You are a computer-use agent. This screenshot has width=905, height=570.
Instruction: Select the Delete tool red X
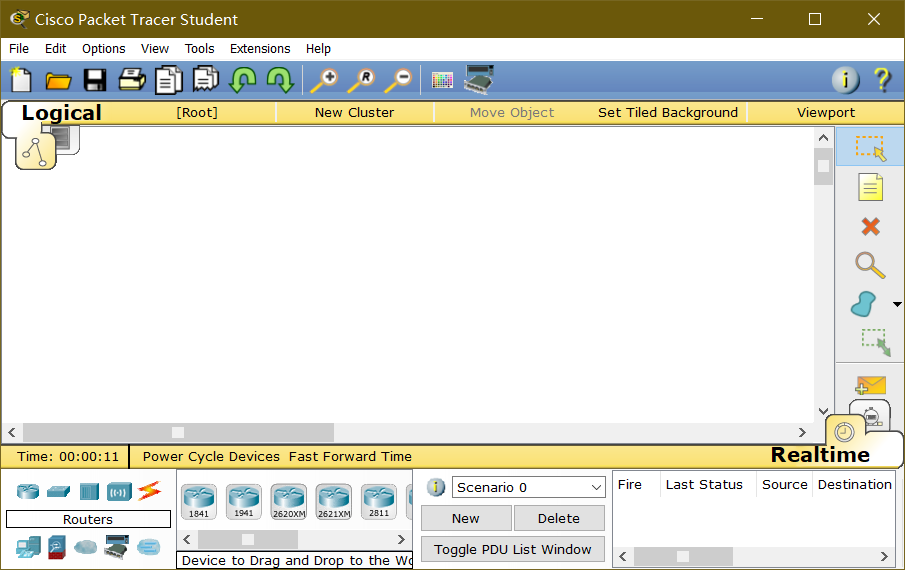point(870,227)
